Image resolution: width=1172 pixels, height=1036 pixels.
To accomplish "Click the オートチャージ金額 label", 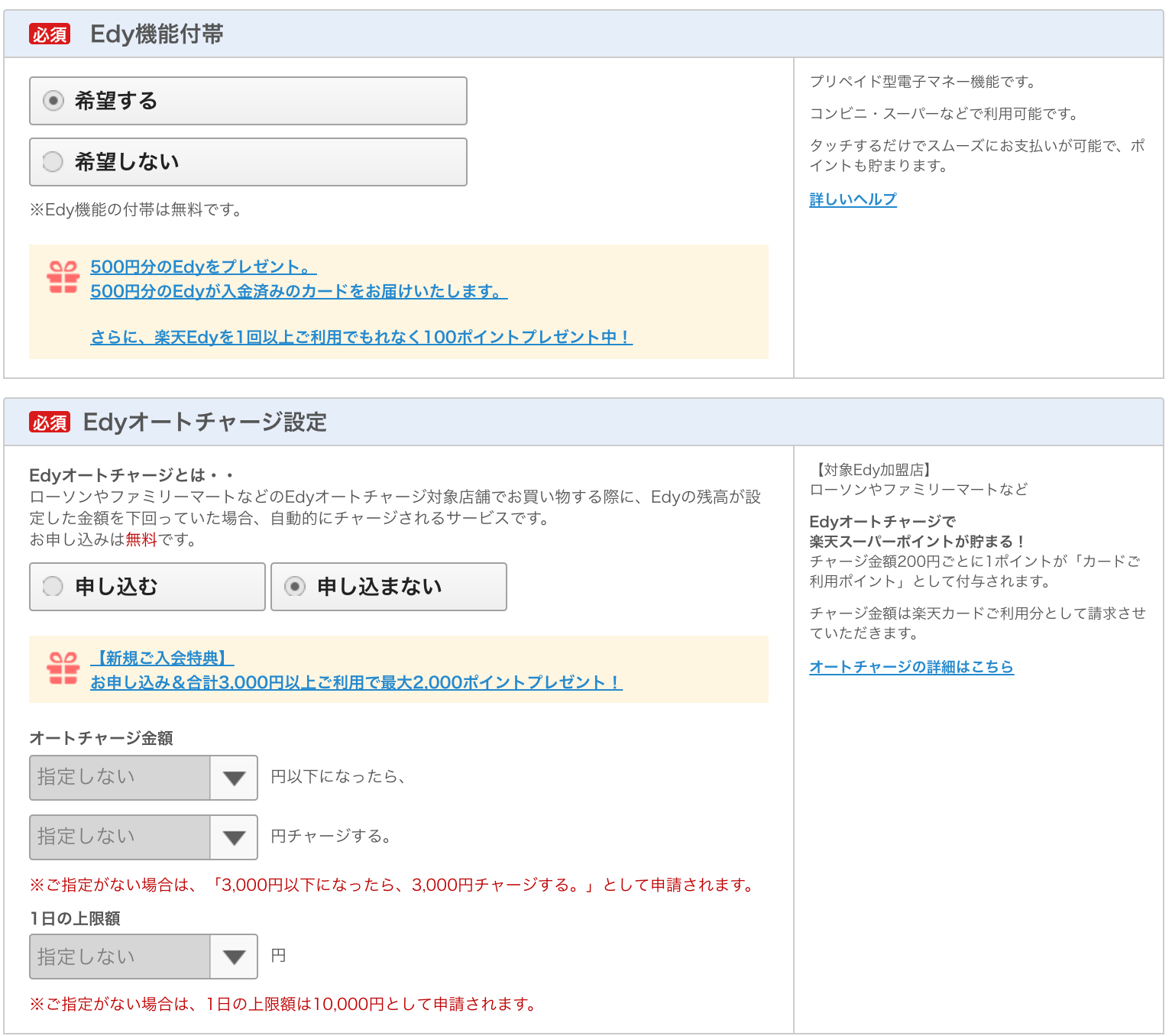I will (x=101, y=738).
